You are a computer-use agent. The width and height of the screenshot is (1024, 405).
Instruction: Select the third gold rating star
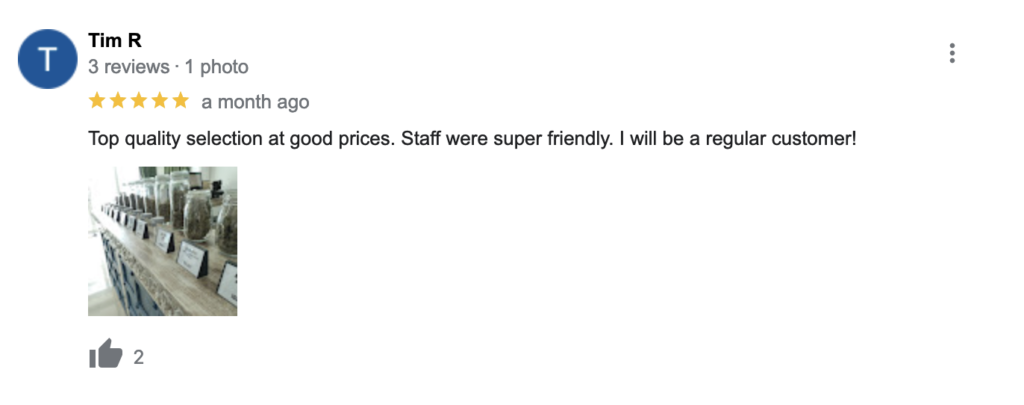[138, 101]
